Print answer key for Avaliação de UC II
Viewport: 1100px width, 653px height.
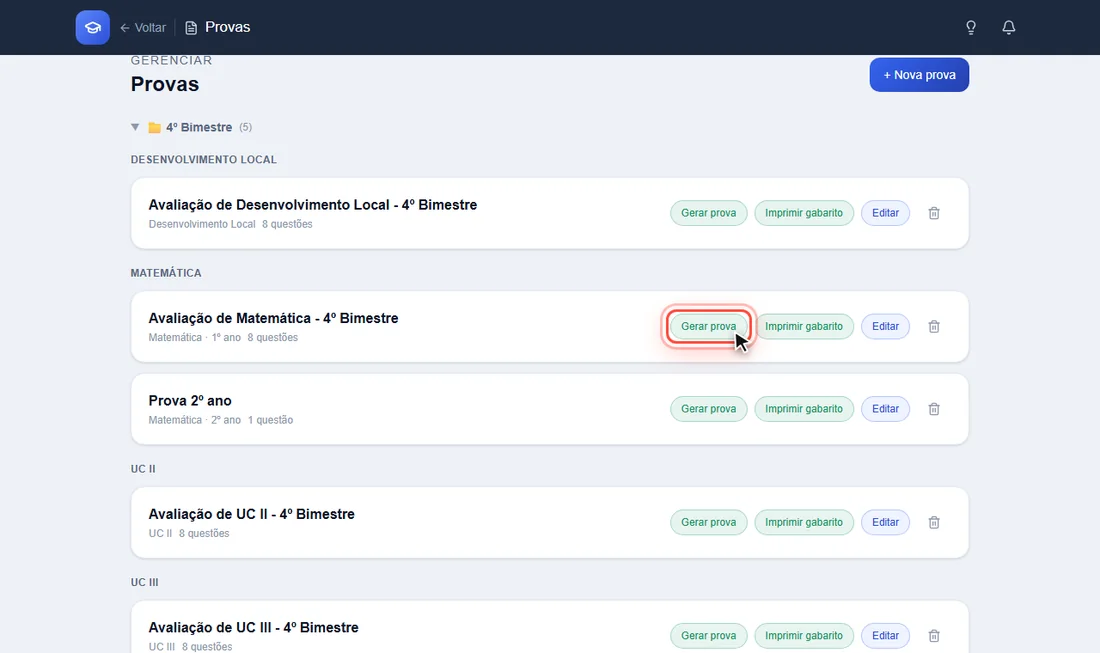804,523
